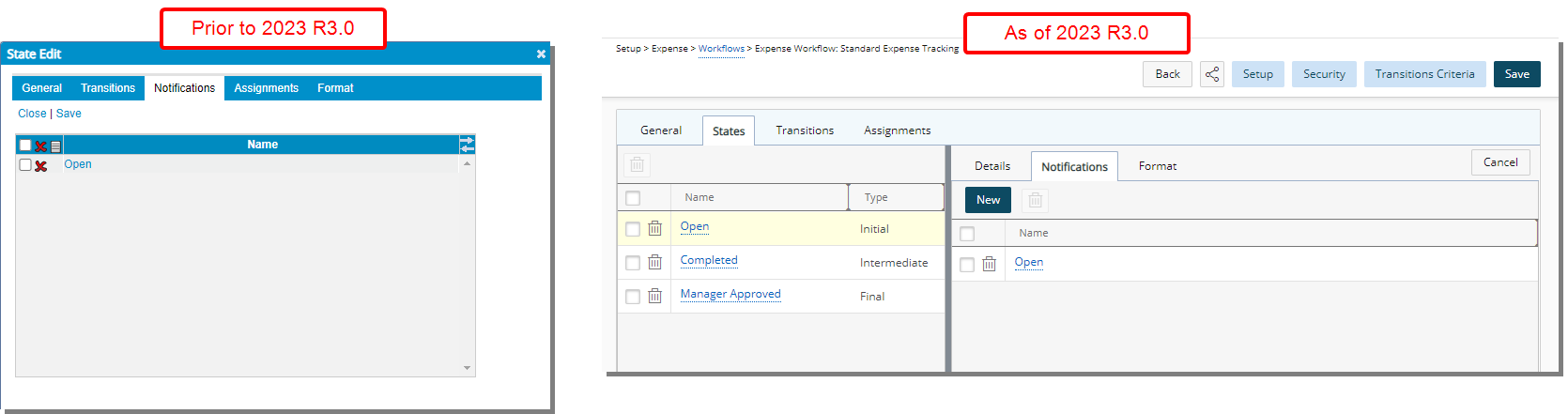Delete the Open notification in right panel

tap(989, 264)
